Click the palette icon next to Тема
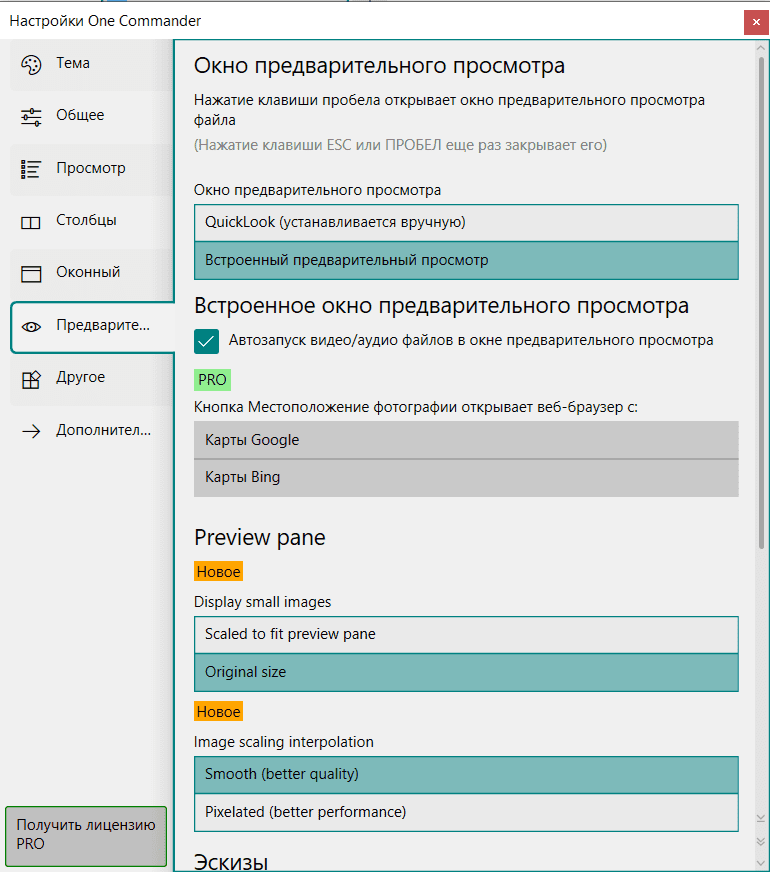The height and width of the screenshot is (872, 770). (31, 64)
